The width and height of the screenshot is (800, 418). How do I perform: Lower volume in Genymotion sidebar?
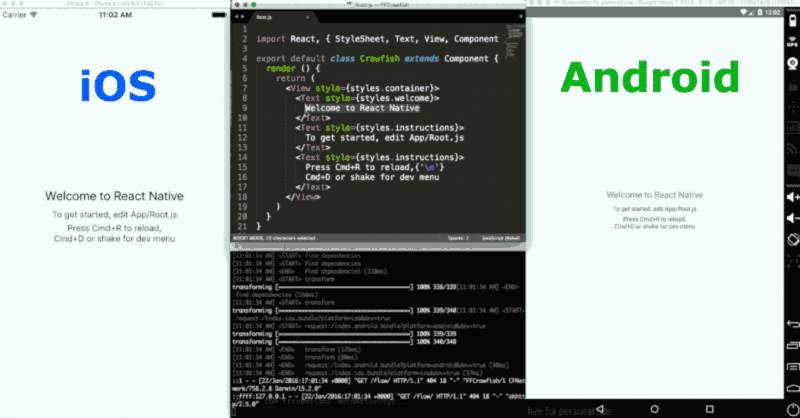[x=792, y=218]
